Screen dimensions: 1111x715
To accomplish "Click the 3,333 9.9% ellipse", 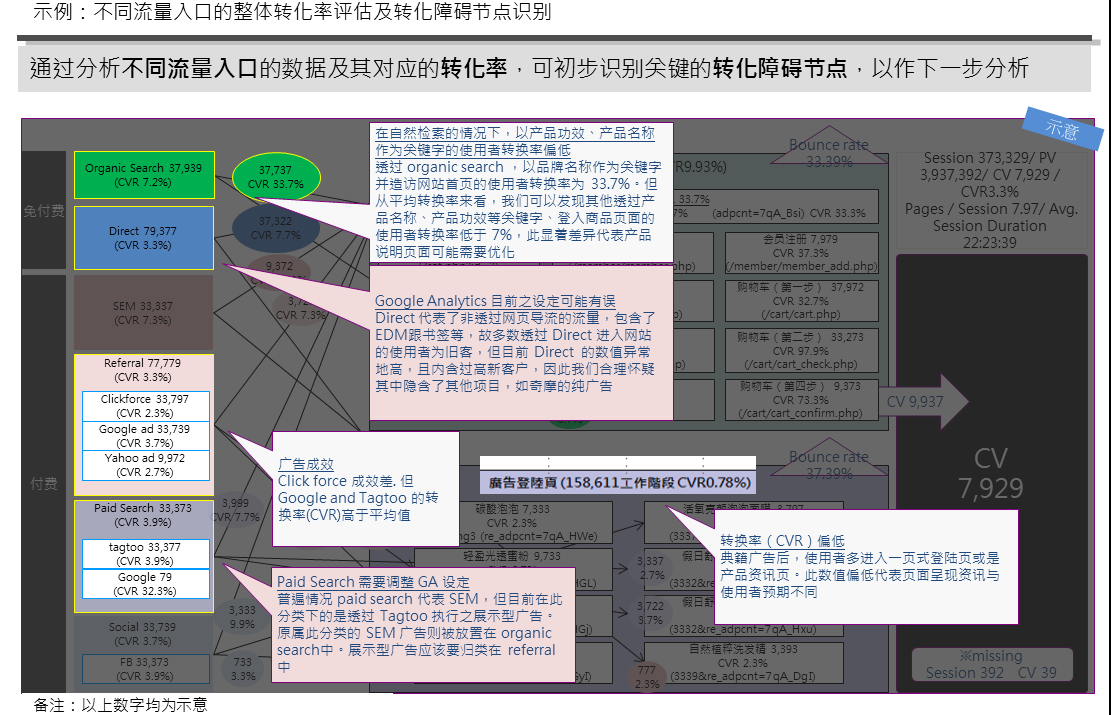I will 242,617.
